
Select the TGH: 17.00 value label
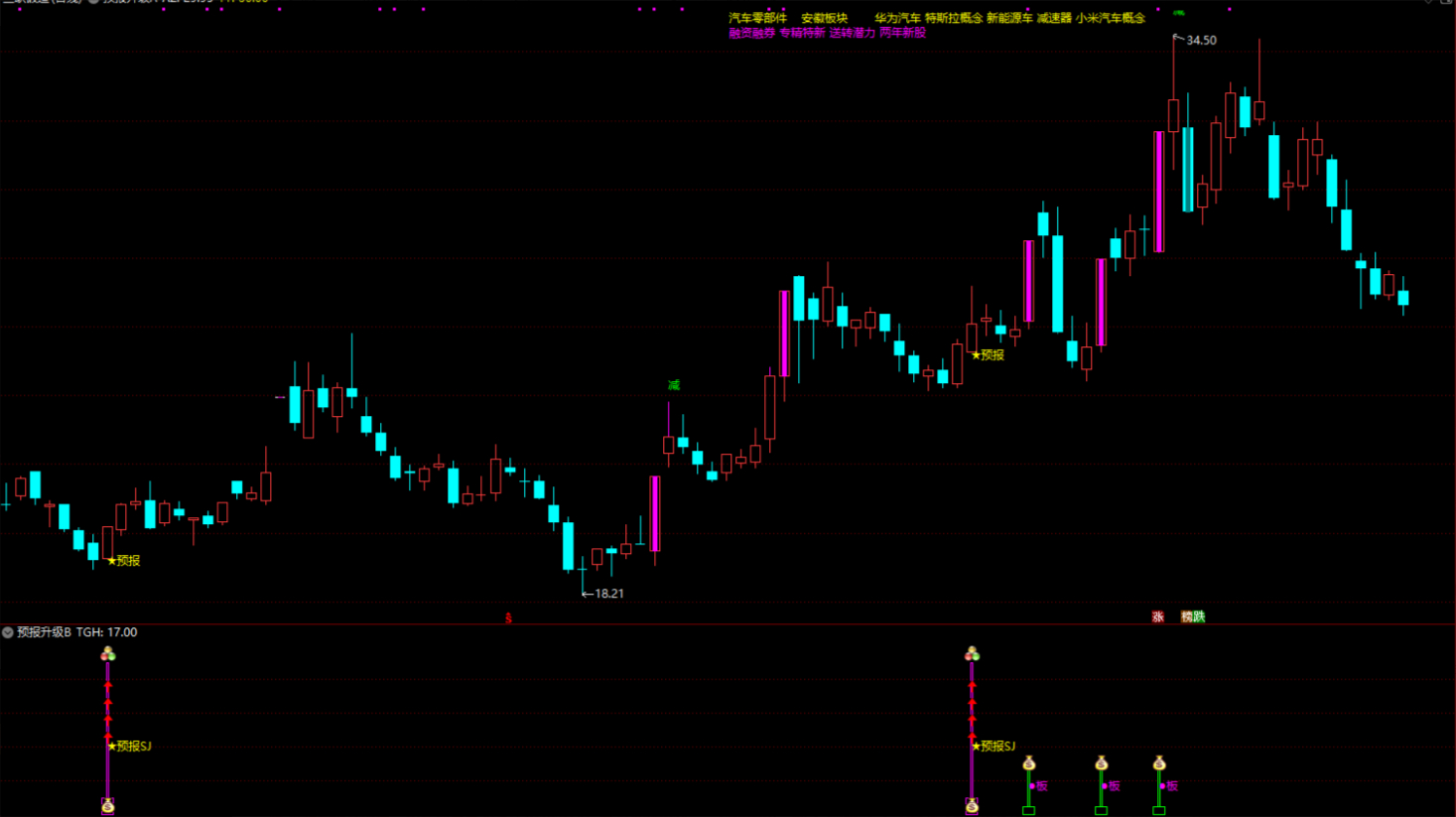click(107, 632)
